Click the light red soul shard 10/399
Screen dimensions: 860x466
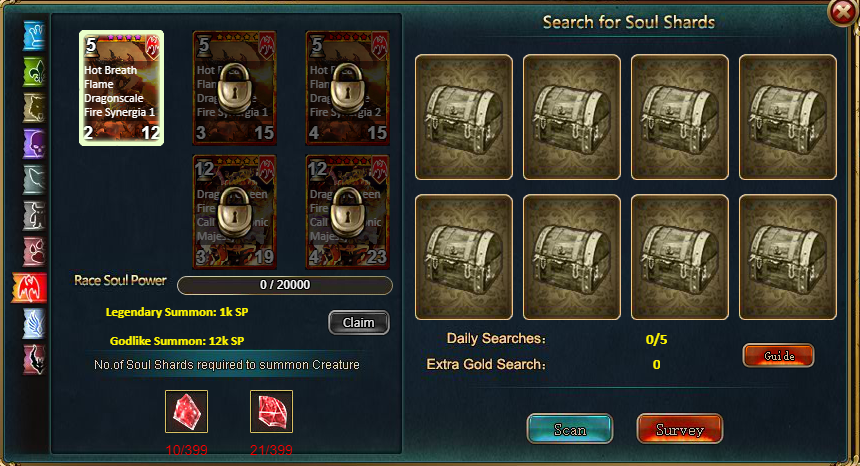(x=186, y=411)
